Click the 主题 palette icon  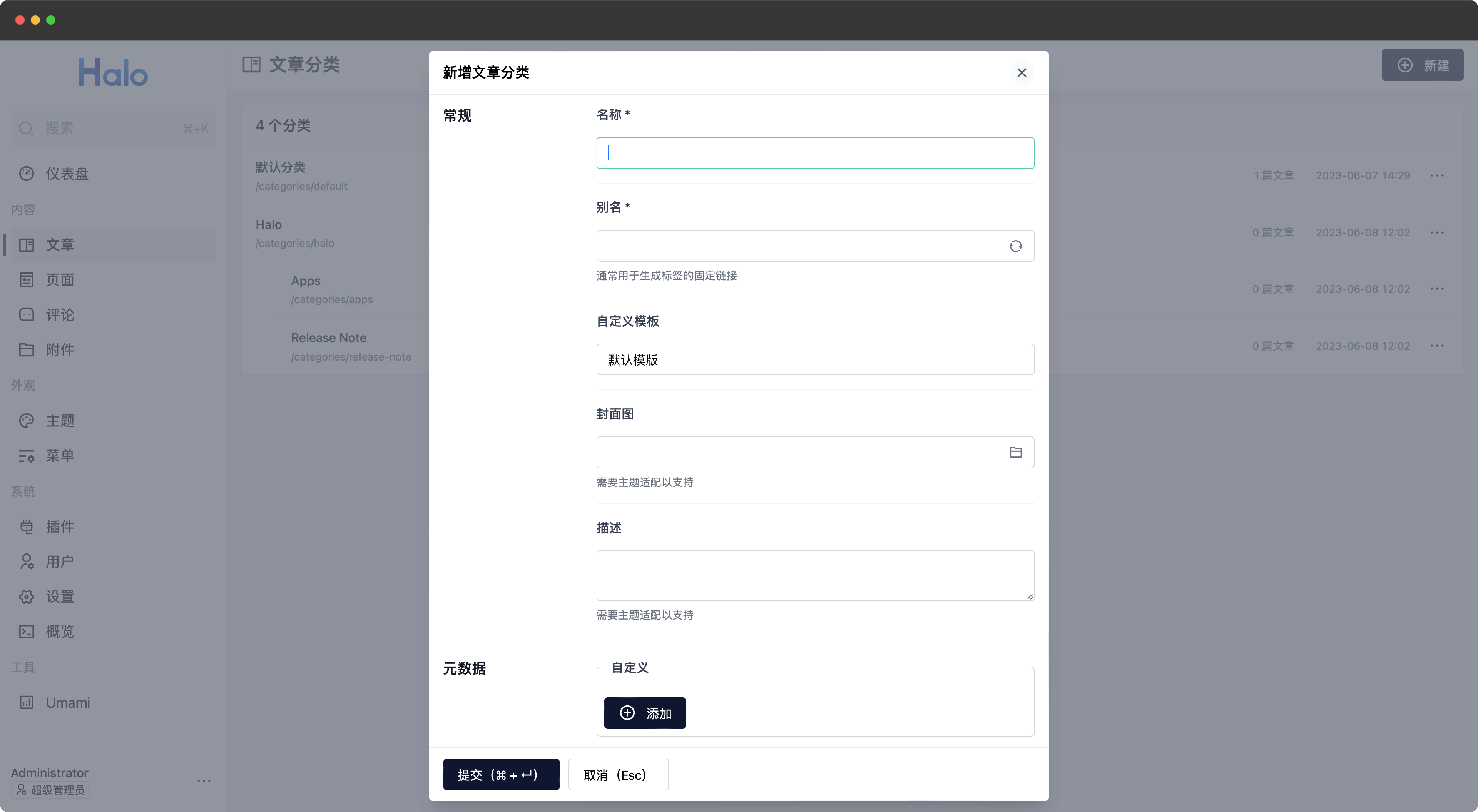(27, 421)
